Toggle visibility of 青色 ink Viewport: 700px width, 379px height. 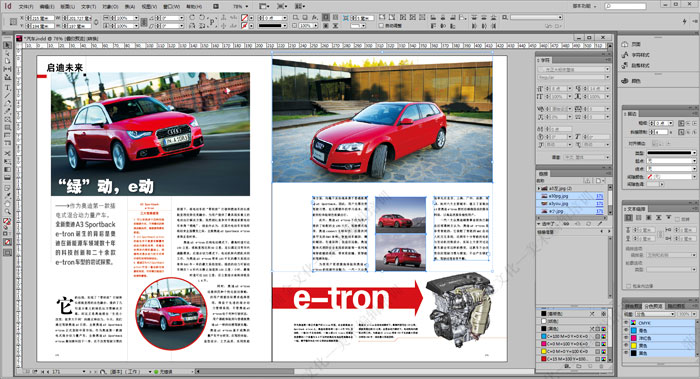[626, 330]
